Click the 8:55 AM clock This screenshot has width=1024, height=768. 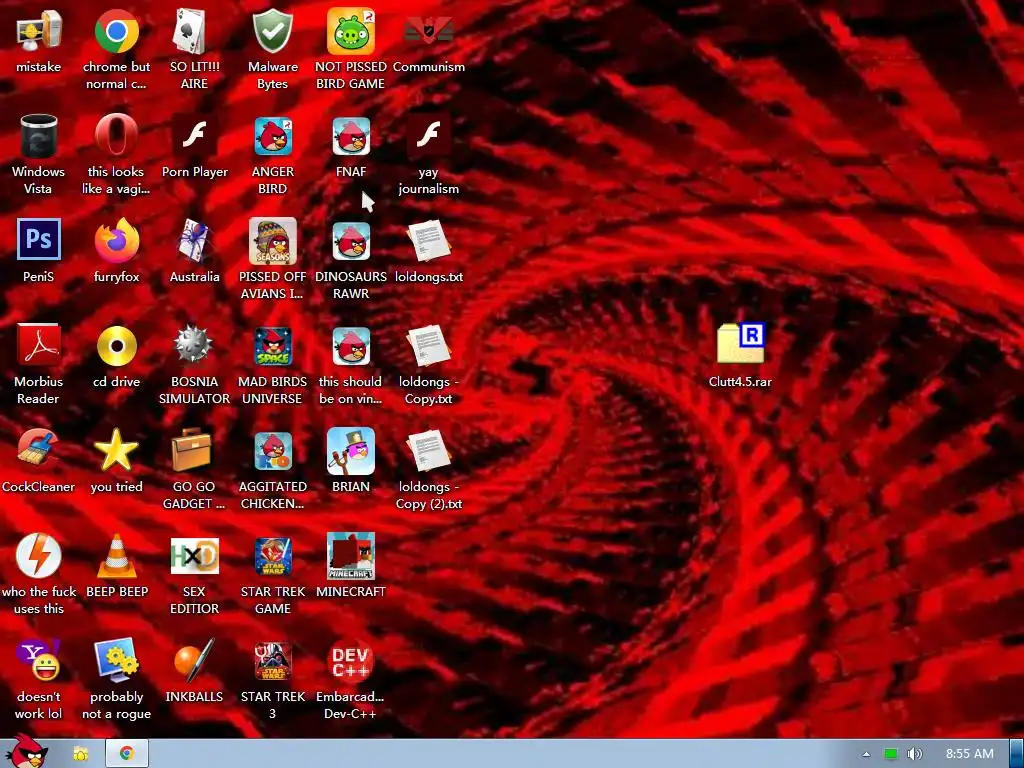[969, 754]
